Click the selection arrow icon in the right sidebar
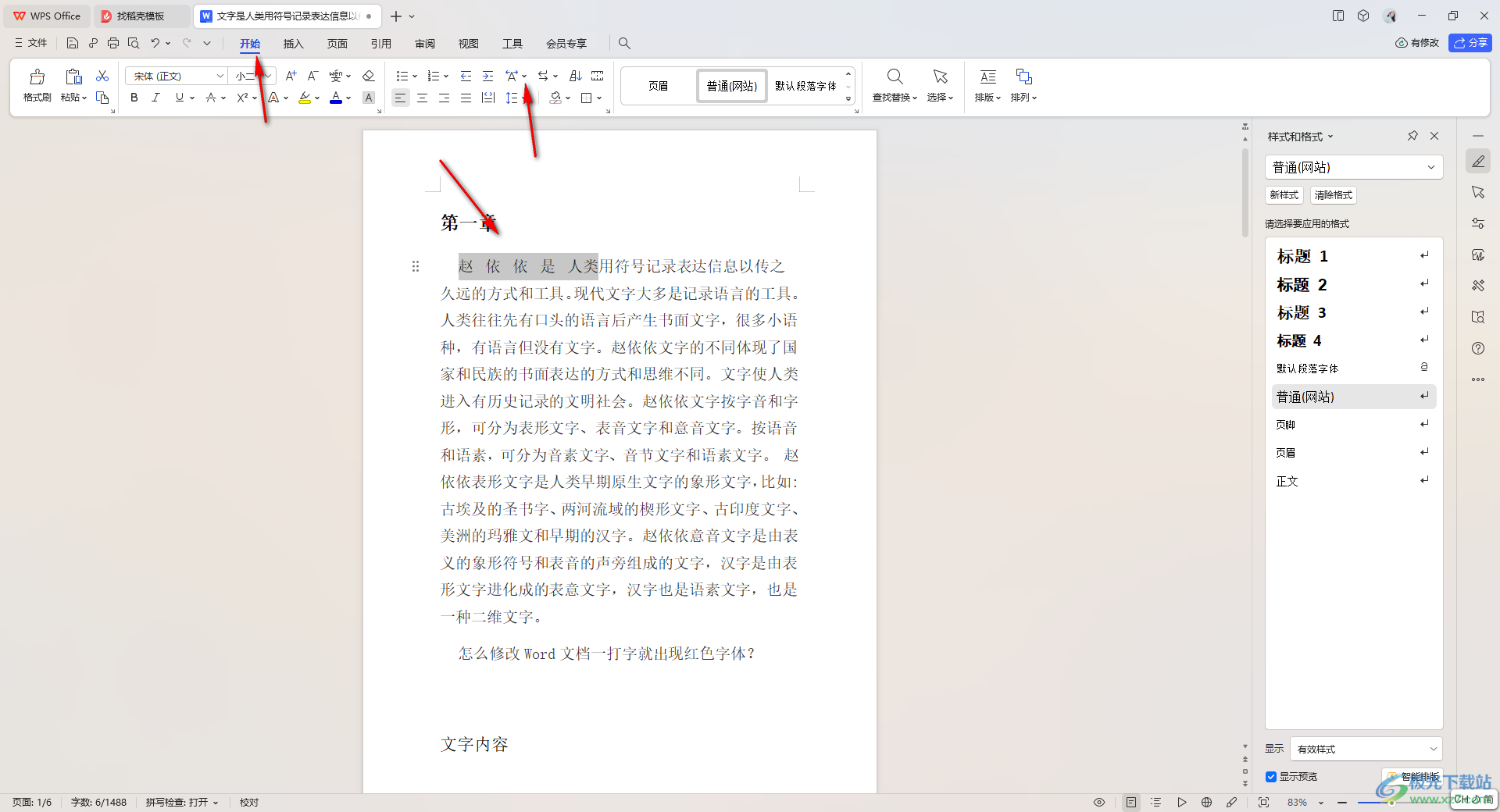Screen dimensions: 1500x812 click(x=1478, y=192)
